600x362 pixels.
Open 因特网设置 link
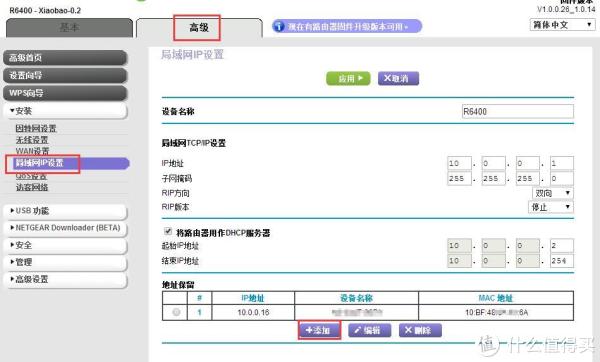(36, 128)
